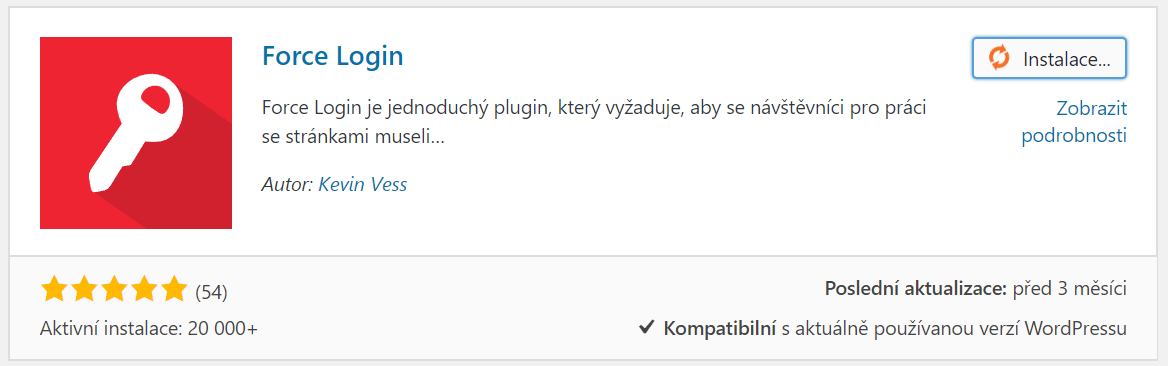Click the Instalace... button
The width and height of the screenshot is (1168, 366).
tap(1049, 58)
